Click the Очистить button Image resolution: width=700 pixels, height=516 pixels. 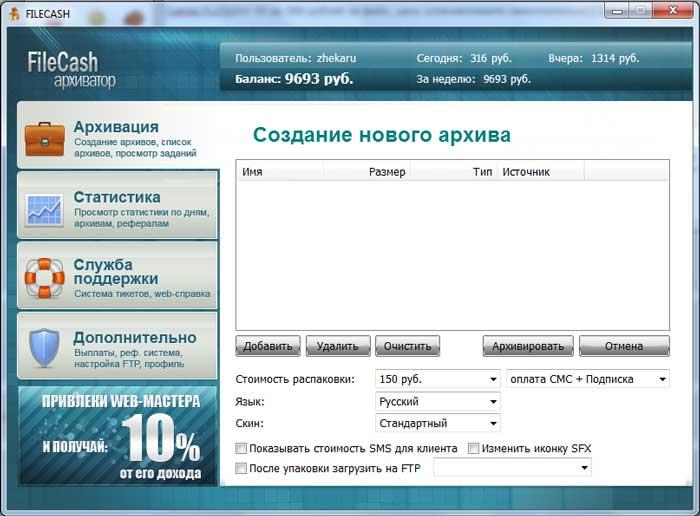point(407,347)
